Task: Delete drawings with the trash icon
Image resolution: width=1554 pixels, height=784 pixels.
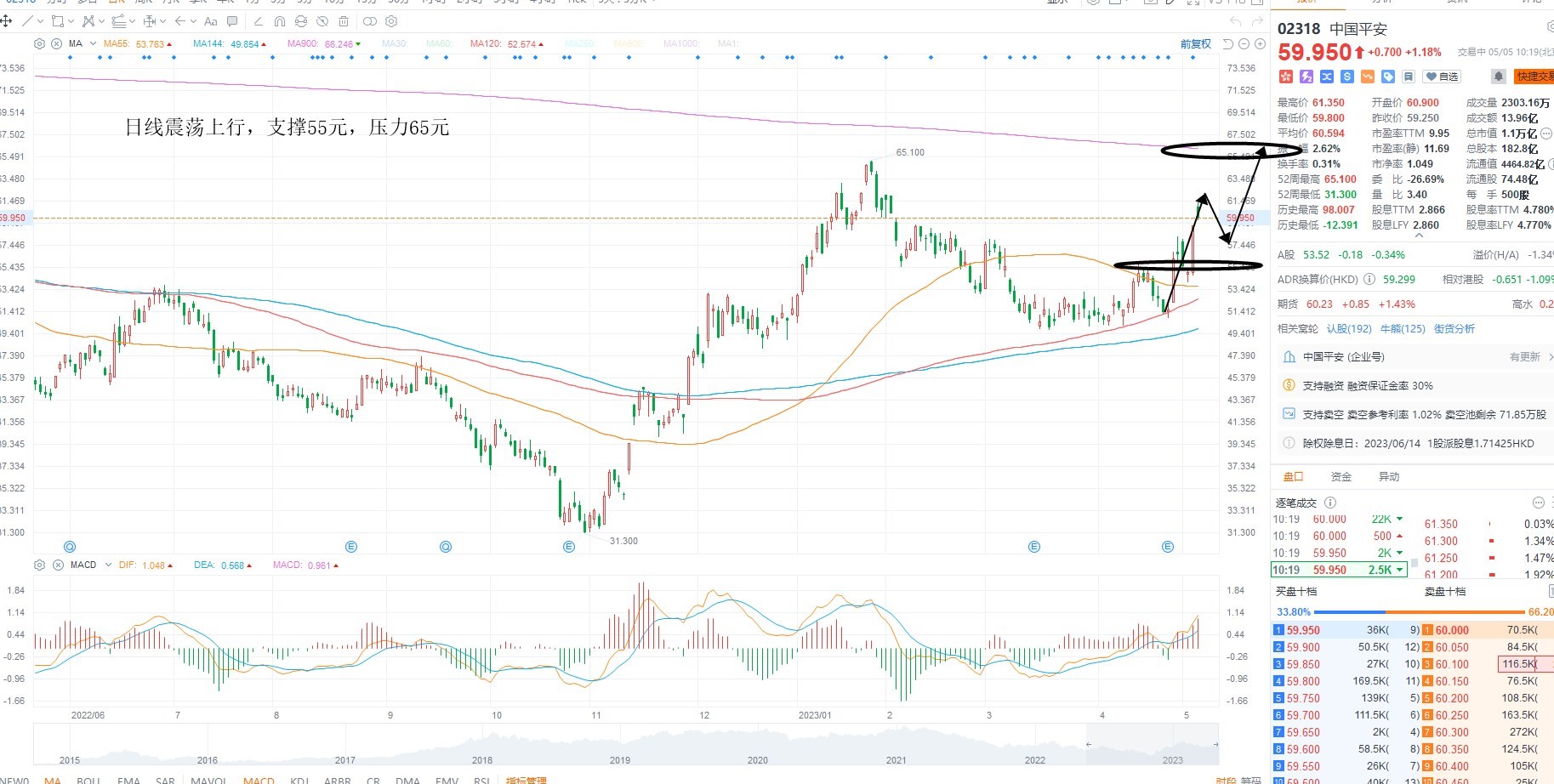Action: pyautogui.click(x=344, y=21)
